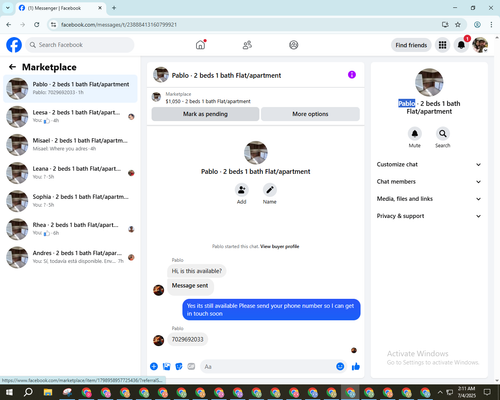Viewport: 500px width, 400px height.
Task: Open the Notifications bell icon
Action: click(461, 45)
